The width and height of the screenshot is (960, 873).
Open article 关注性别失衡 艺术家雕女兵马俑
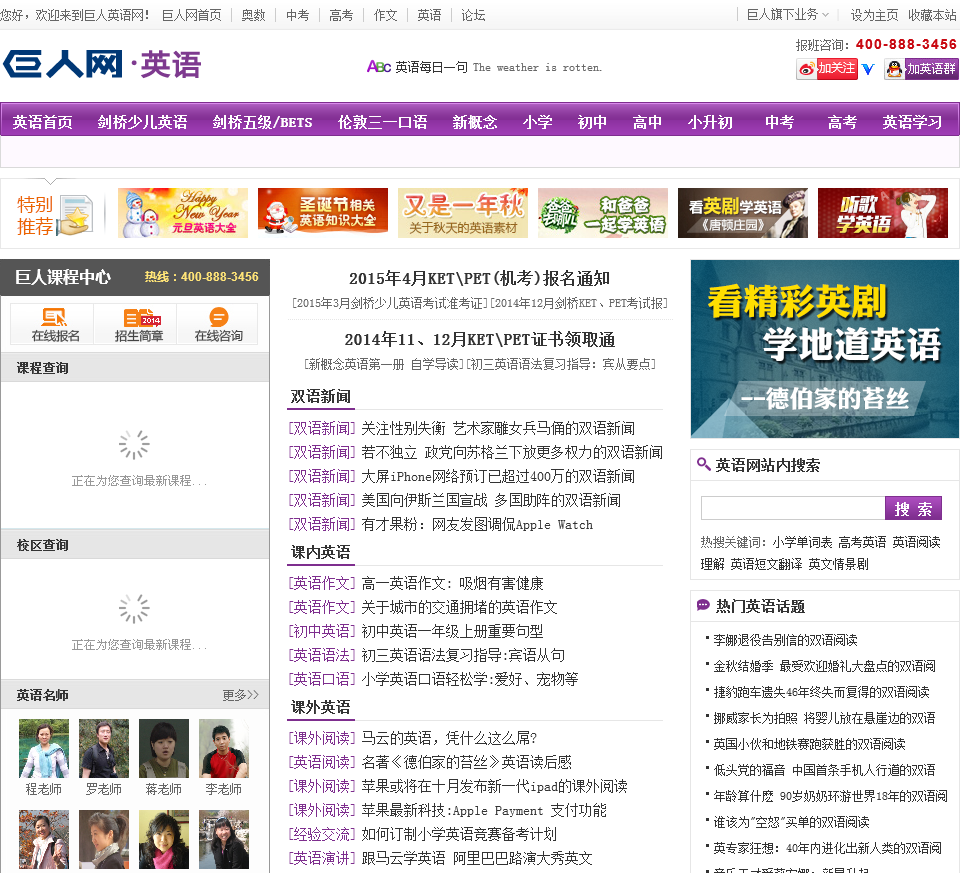[498, 428]
